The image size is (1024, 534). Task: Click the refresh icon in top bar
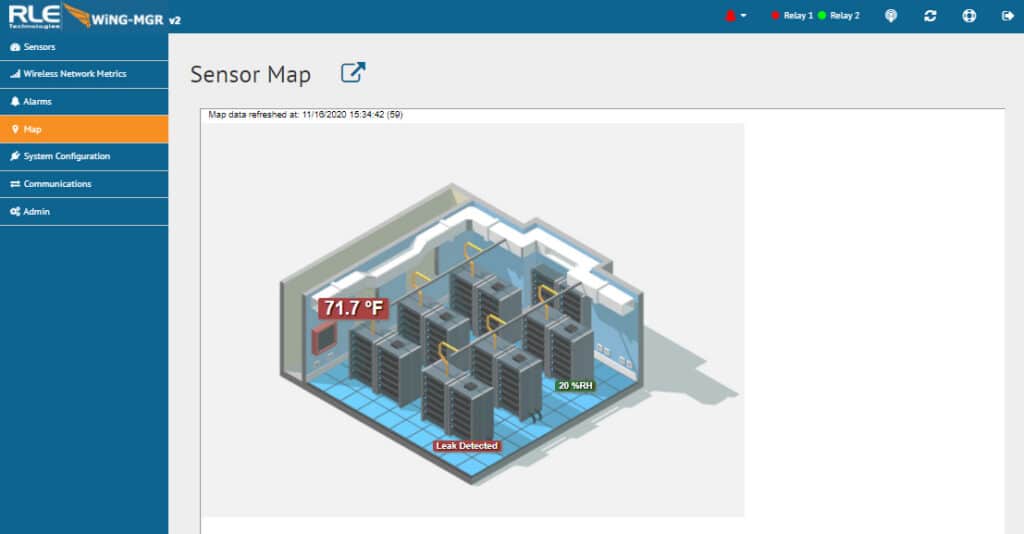tap(930, 16)
